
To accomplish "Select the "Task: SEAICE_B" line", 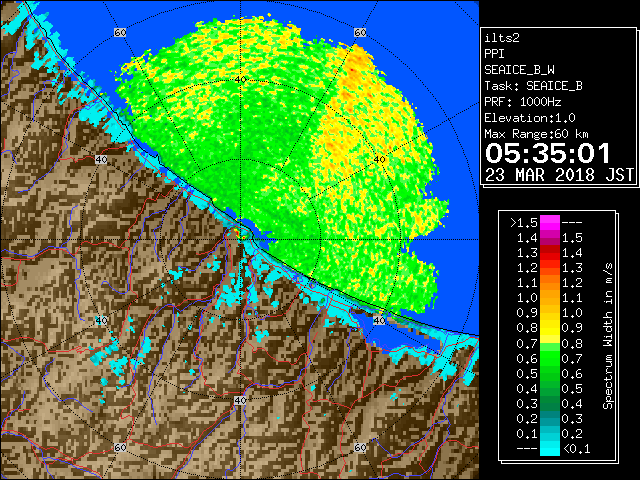I will pyautogui.click(x=533, y=86).
